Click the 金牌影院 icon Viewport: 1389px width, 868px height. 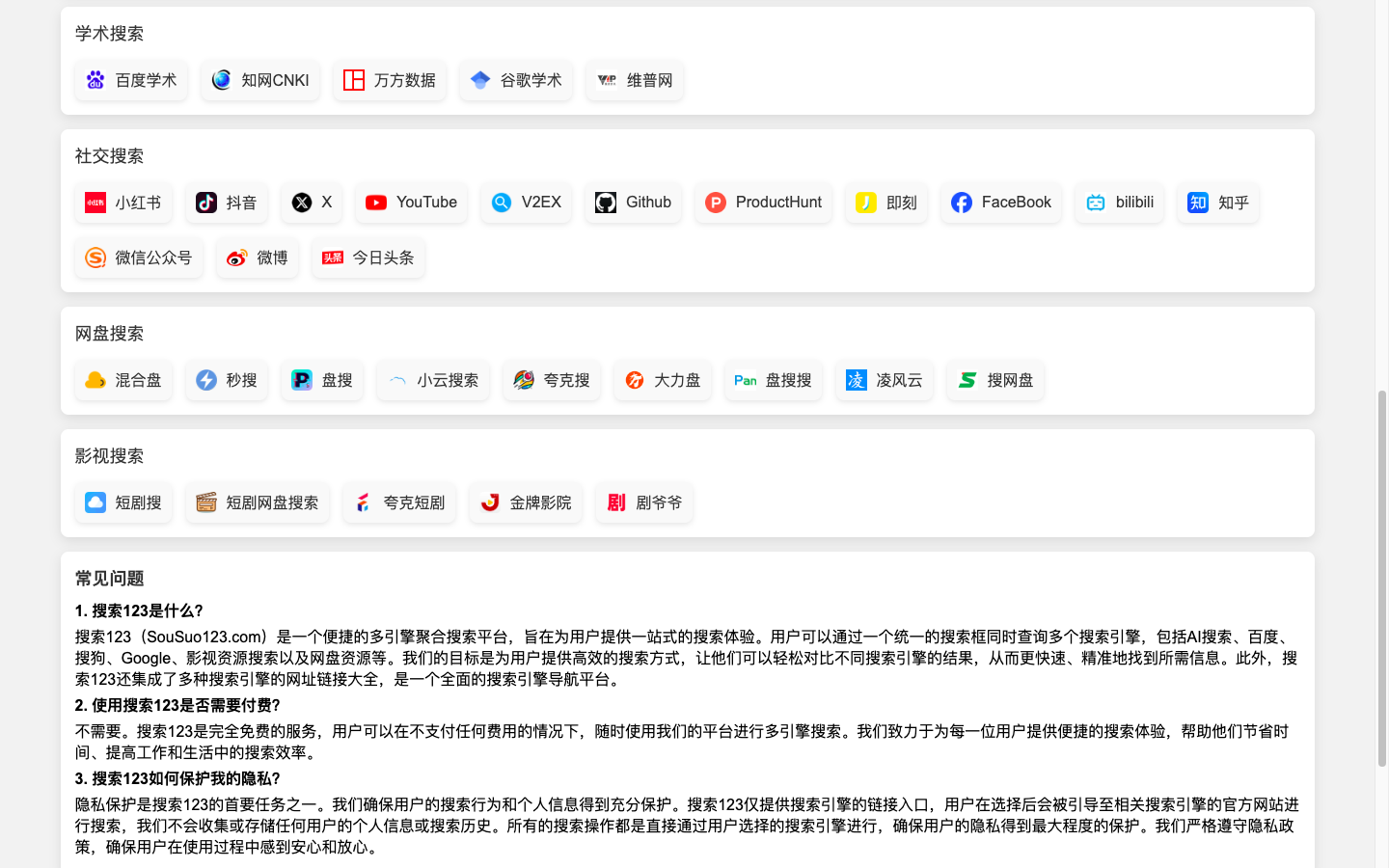490,502
